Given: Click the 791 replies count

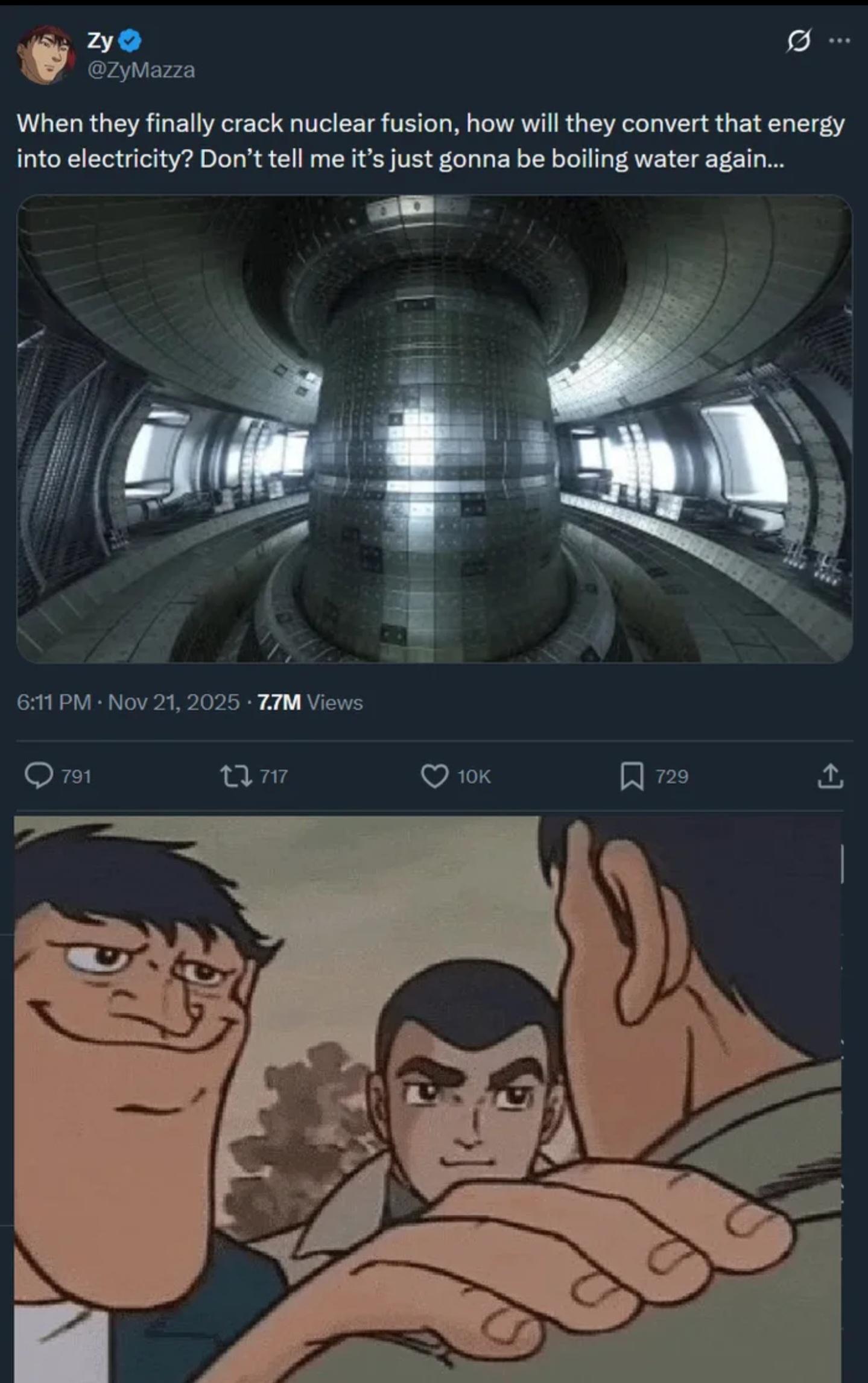Looking at the screenshot, I should click(76, 776).
